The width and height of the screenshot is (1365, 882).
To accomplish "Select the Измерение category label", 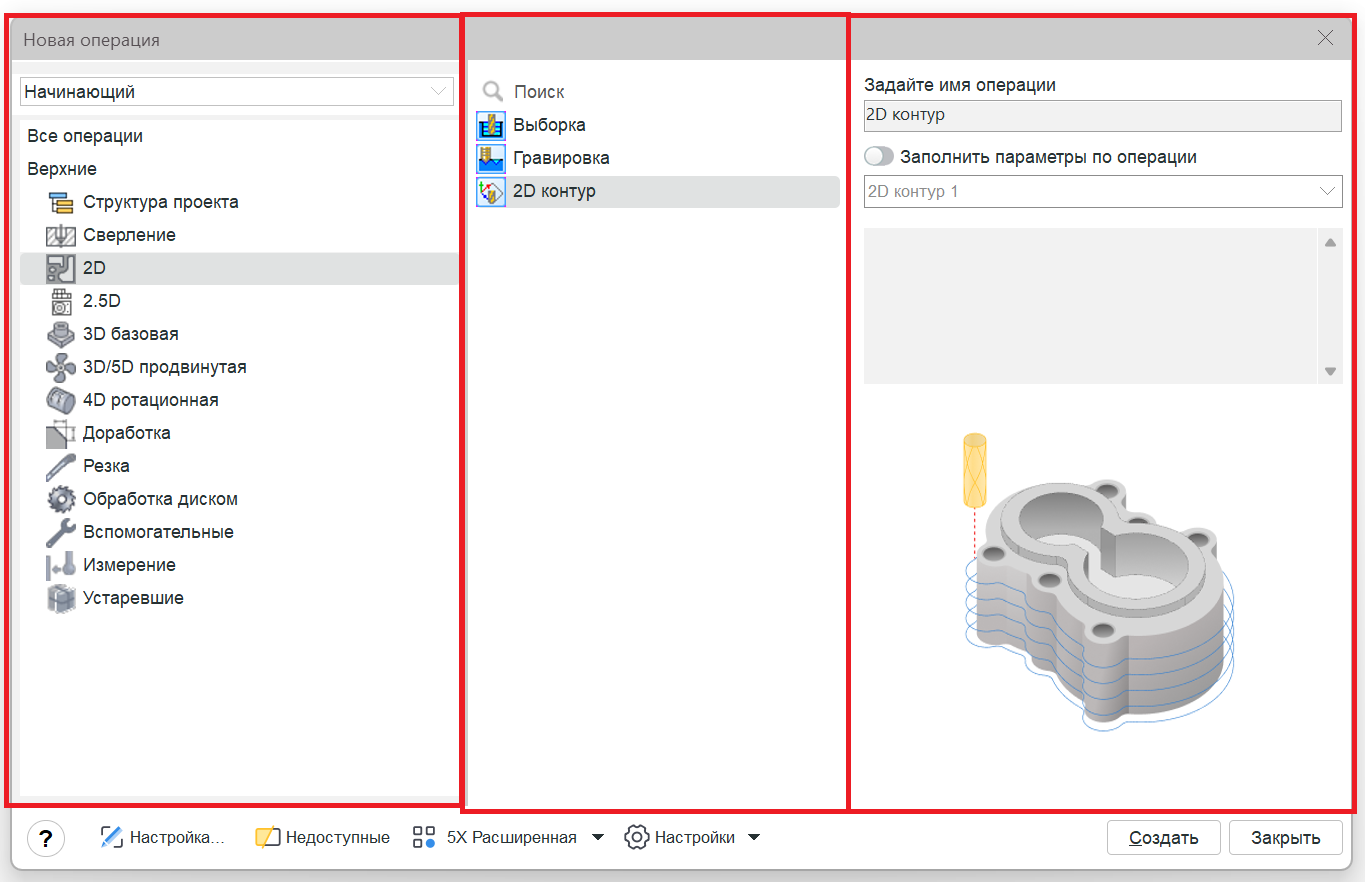I will (129, 565).
